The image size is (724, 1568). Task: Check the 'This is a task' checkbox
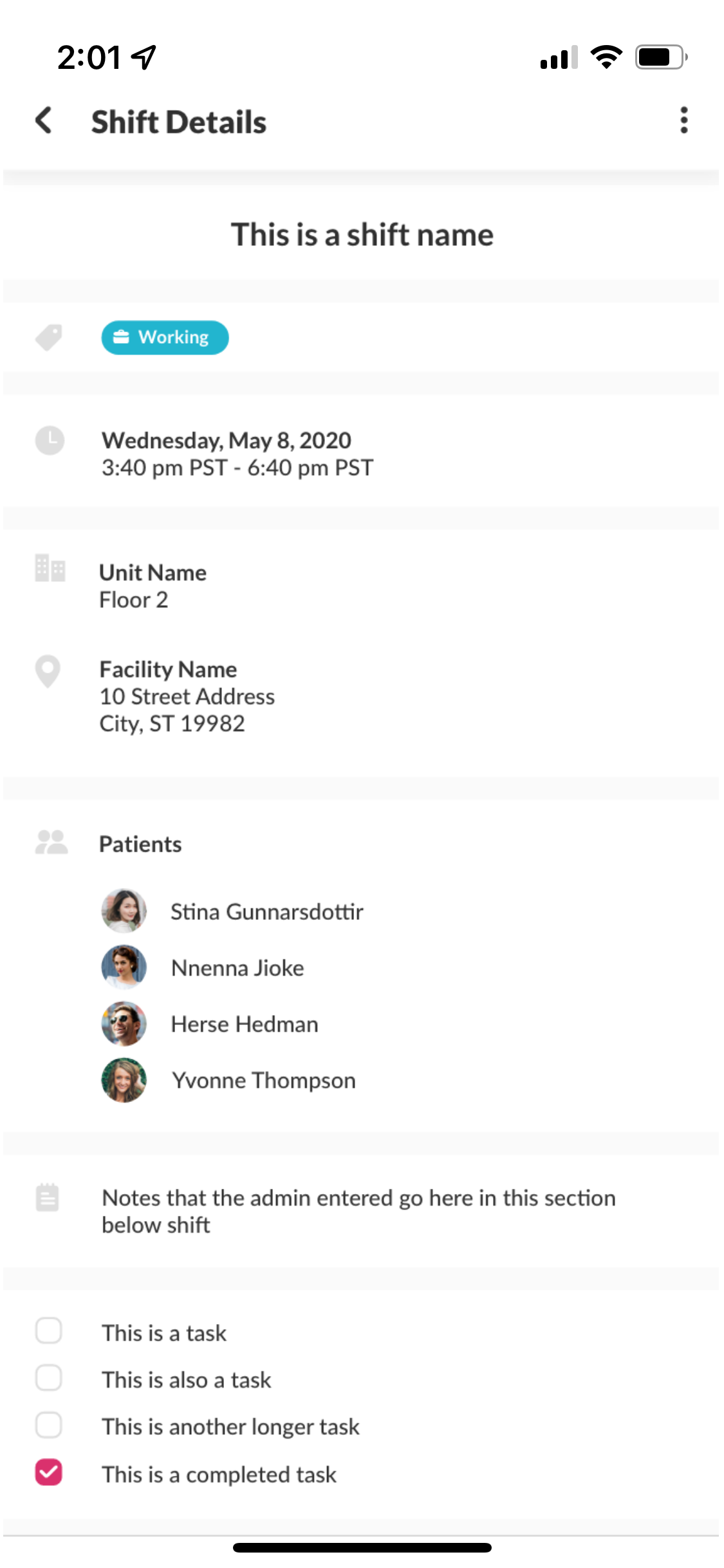tap(49, 1330)
